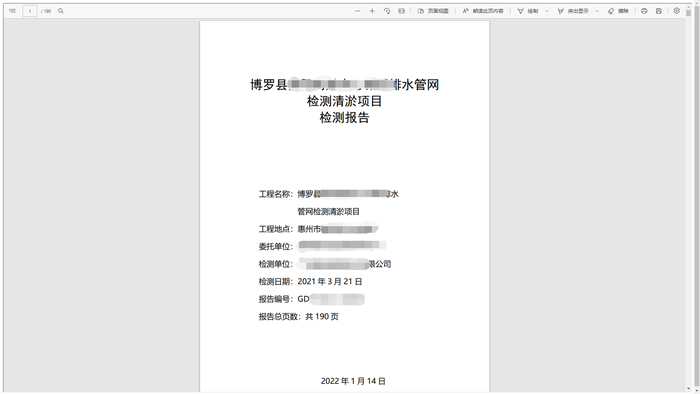This screenshot has width=700, height=394.
Task: Activate the 擦除 eraser tool
Action: point(618,11)
